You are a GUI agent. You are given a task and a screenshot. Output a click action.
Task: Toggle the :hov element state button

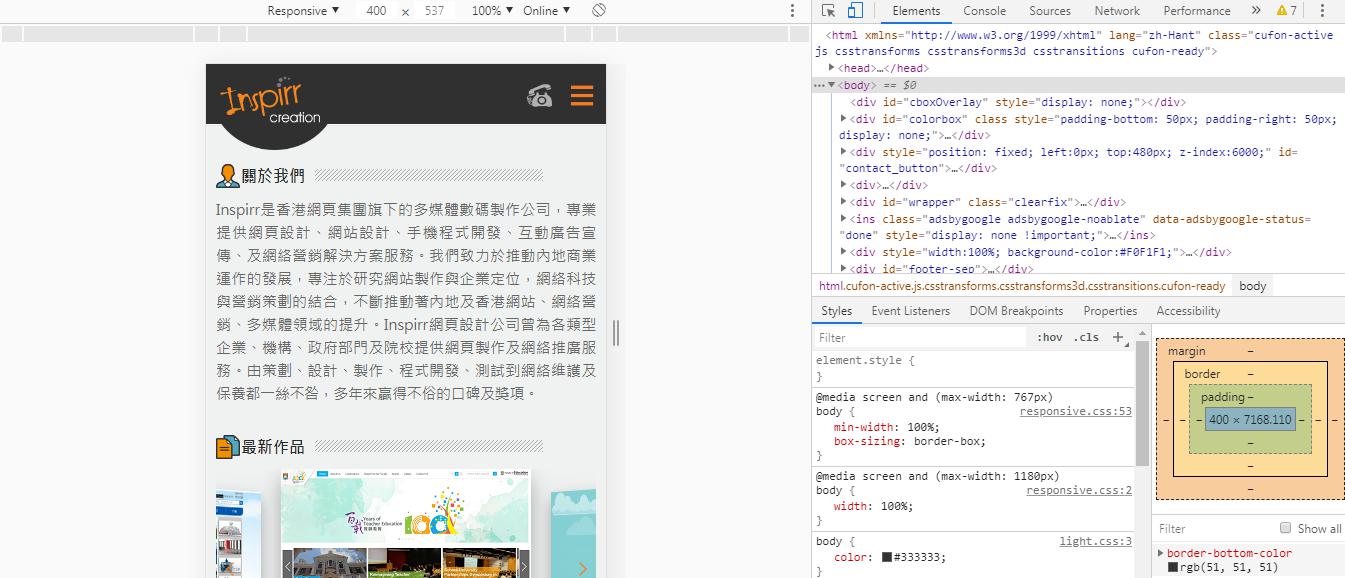click(1049, 337)
